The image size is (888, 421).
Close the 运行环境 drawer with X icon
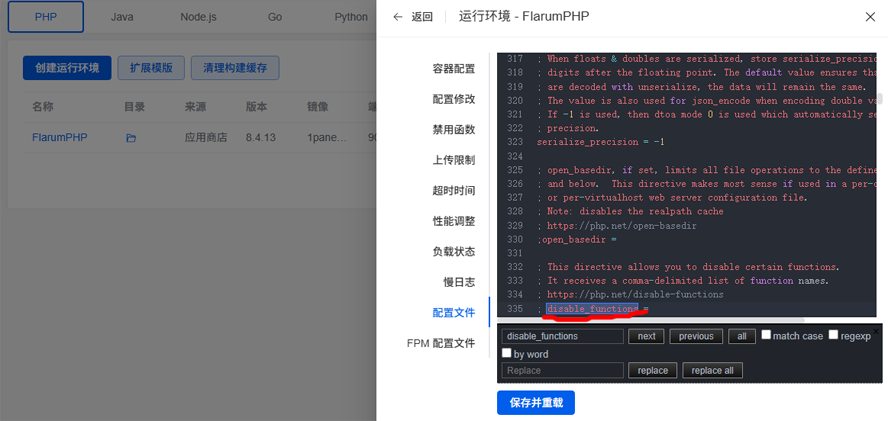(x=869, y=17)
